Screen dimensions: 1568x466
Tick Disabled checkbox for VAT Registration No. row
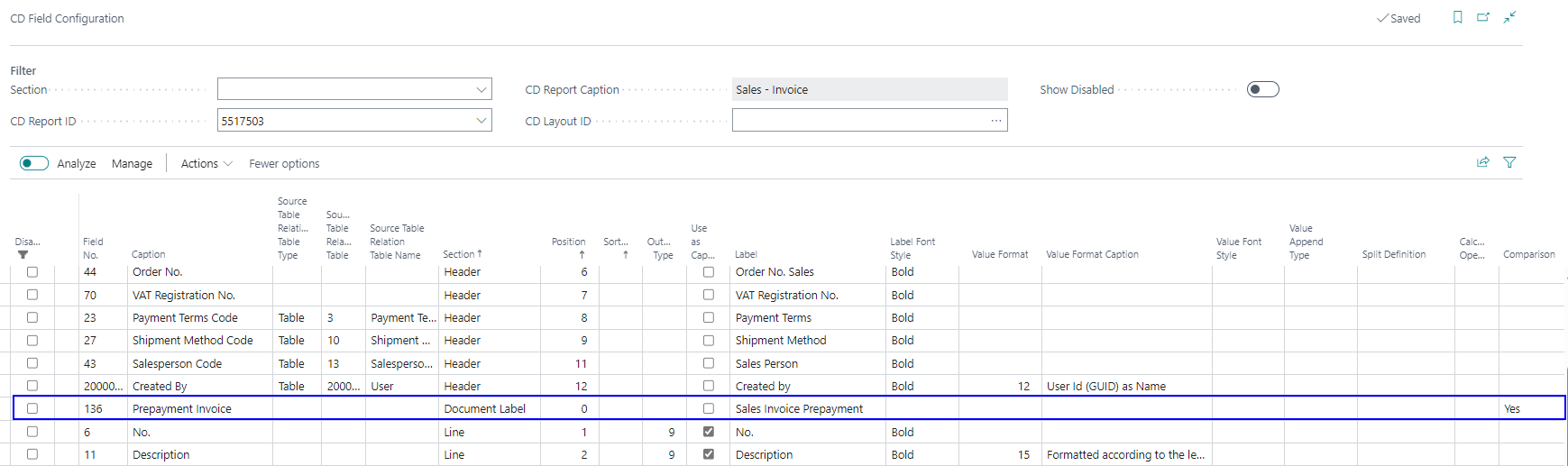32,295
